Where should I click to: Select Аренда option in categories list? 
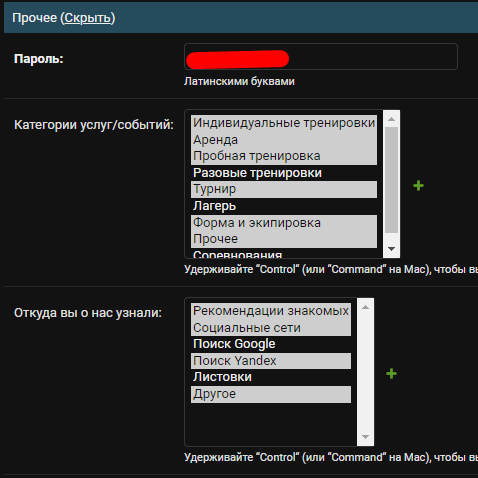click(284, 140)
